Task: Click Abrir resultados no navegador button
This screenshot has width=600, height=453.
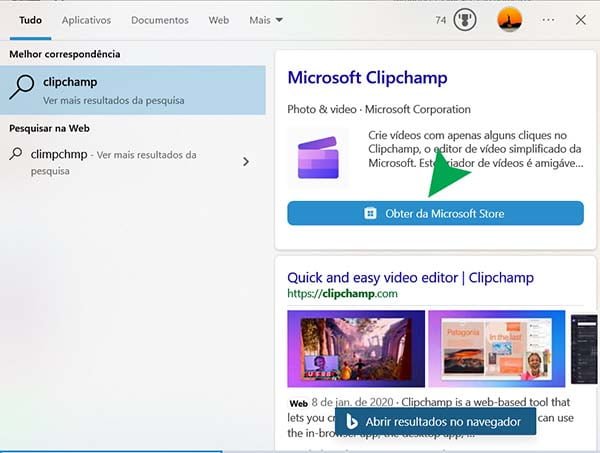Action: 435,421
